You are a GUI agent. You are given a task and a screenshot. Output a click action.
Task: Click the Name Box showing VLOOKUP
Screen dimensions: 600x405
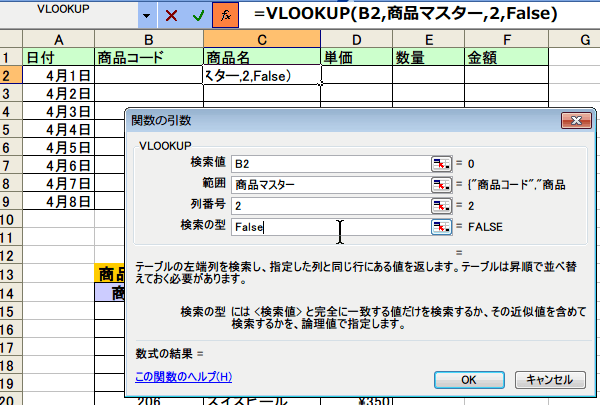tap(69, 15)
